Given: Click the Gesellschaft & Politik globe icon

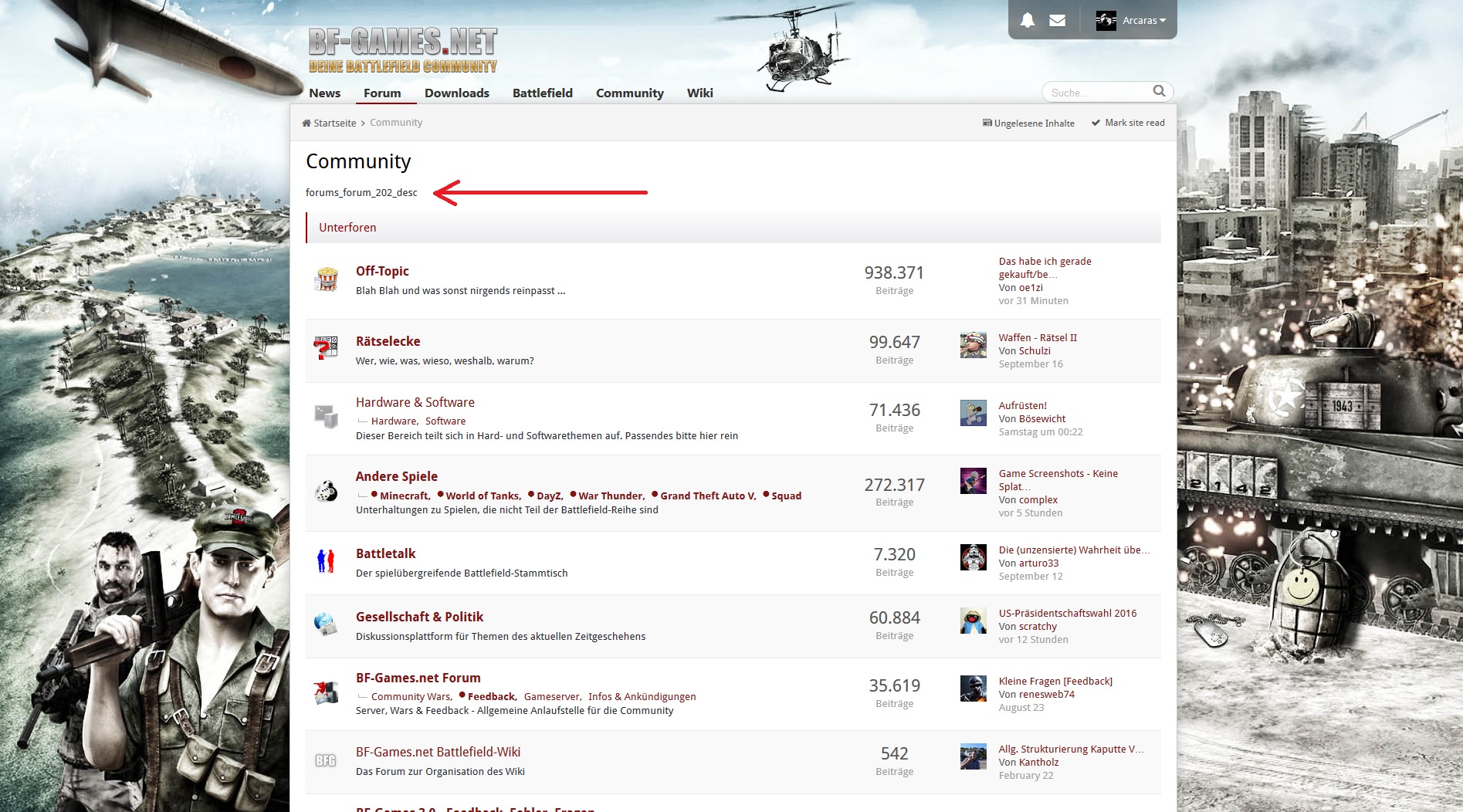Looking at the screenshot, I should pyautogui.click(x=326, y=624).
